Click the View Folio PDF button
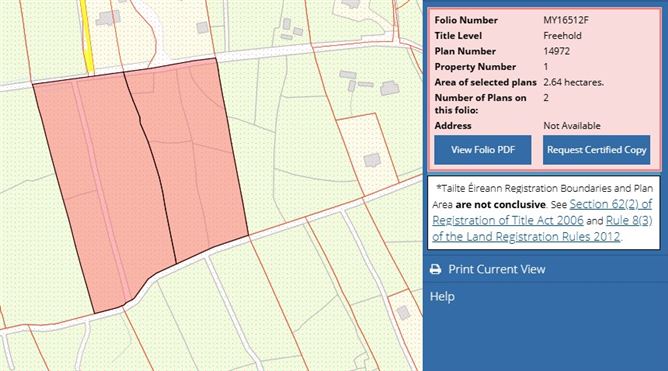 pos(483,150)
